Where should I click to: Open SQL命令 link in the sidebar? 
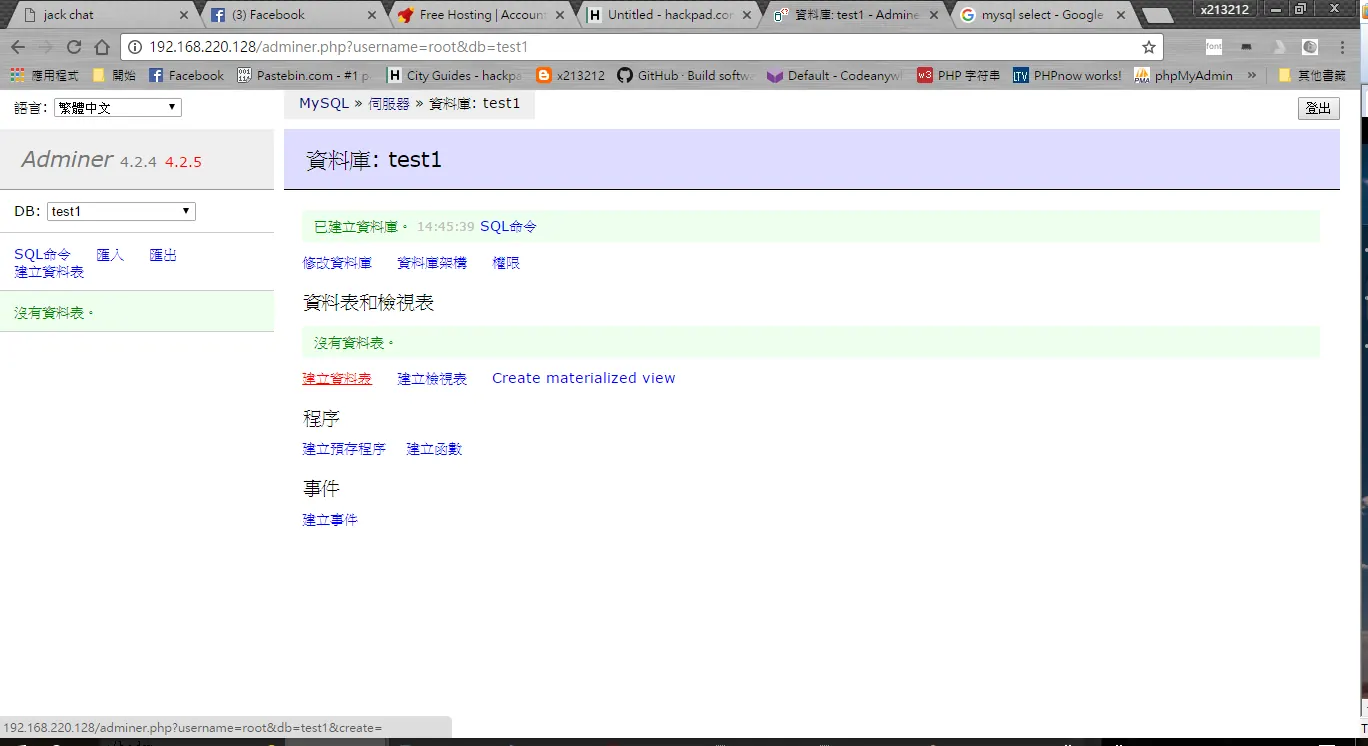point(43,255)
